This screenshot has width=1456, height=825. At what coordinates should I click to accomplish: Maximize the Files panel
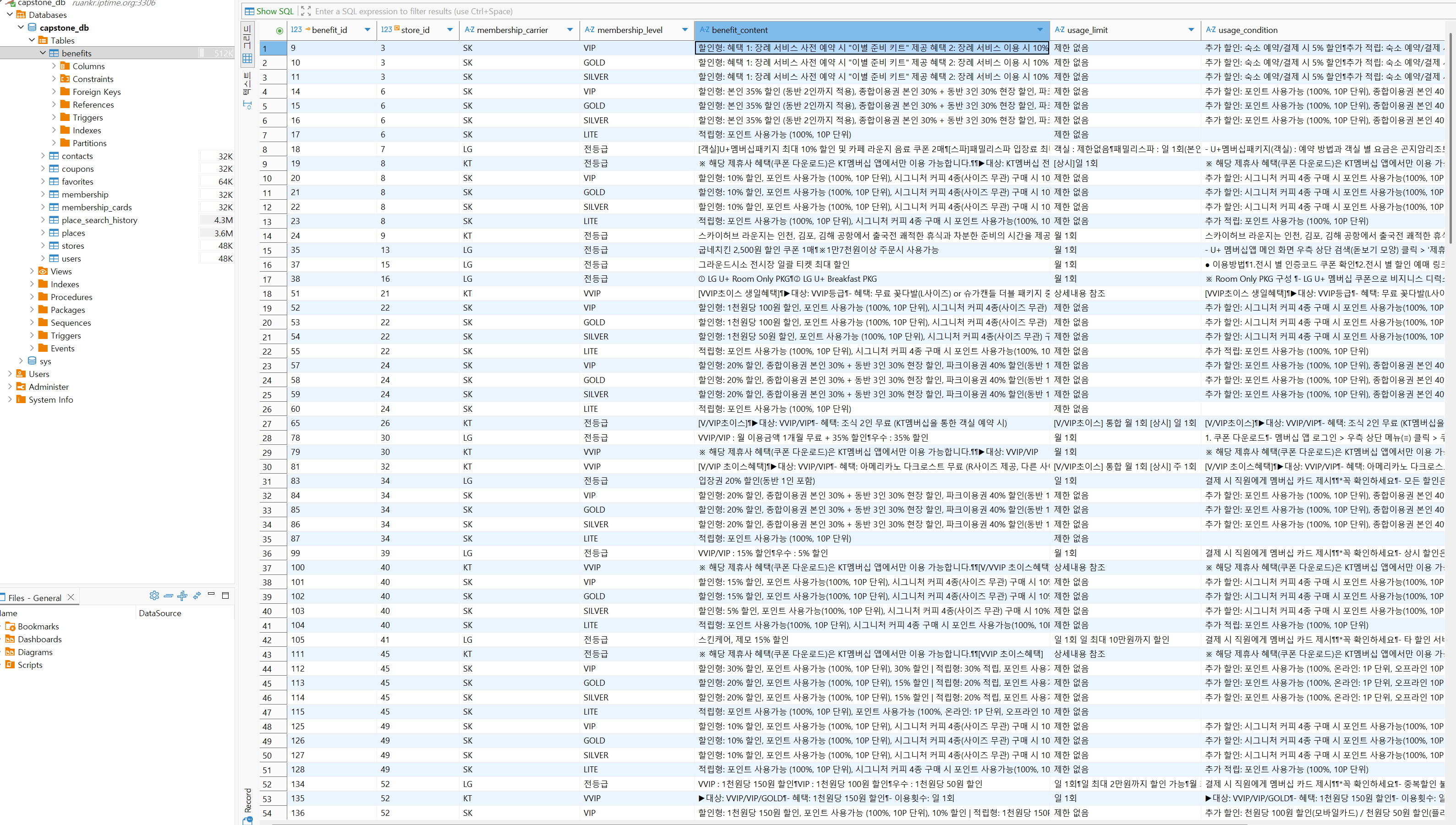coord(225,596)
